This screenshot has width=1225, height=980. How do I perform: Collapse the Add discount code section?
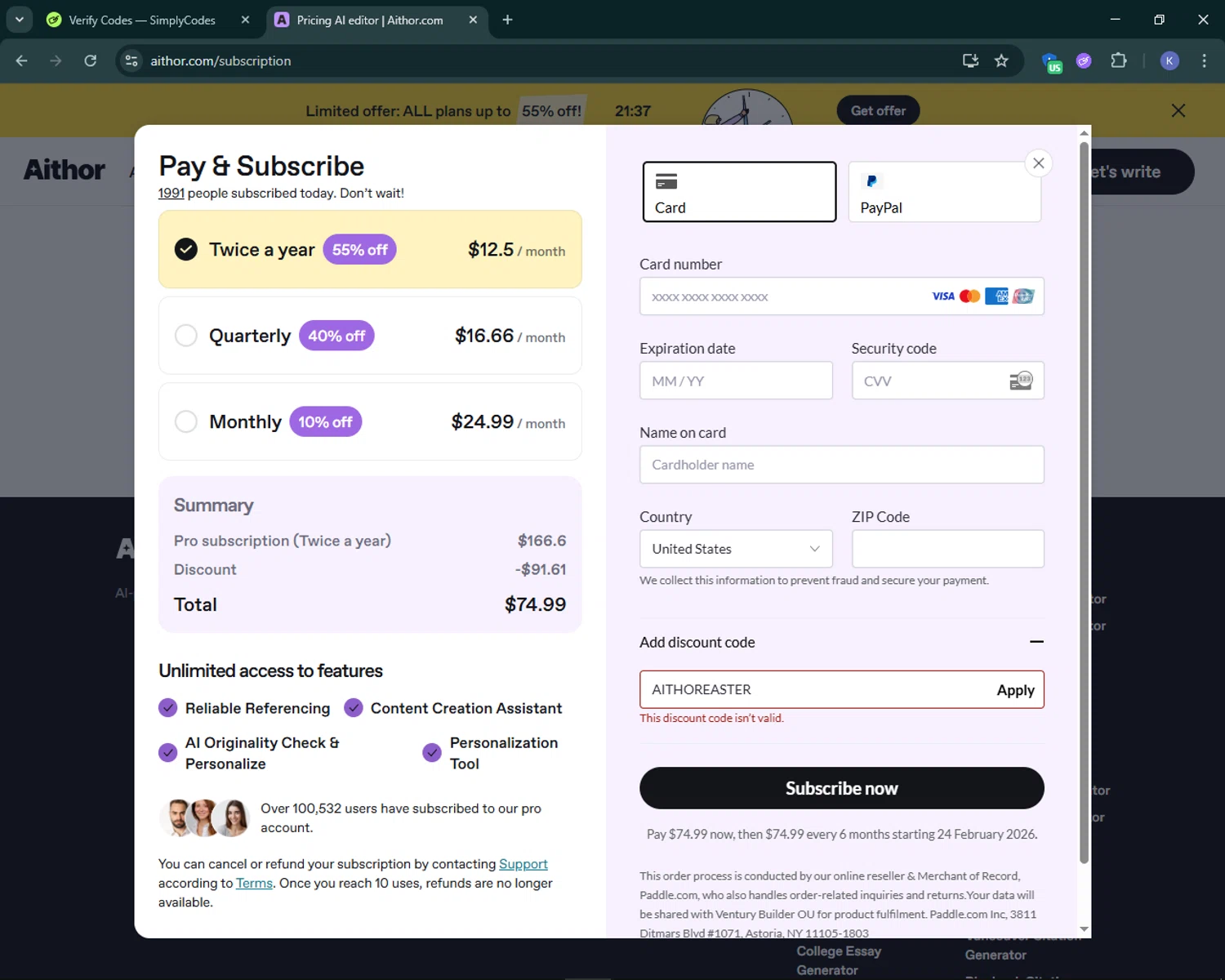click(x=1036, y=642)
